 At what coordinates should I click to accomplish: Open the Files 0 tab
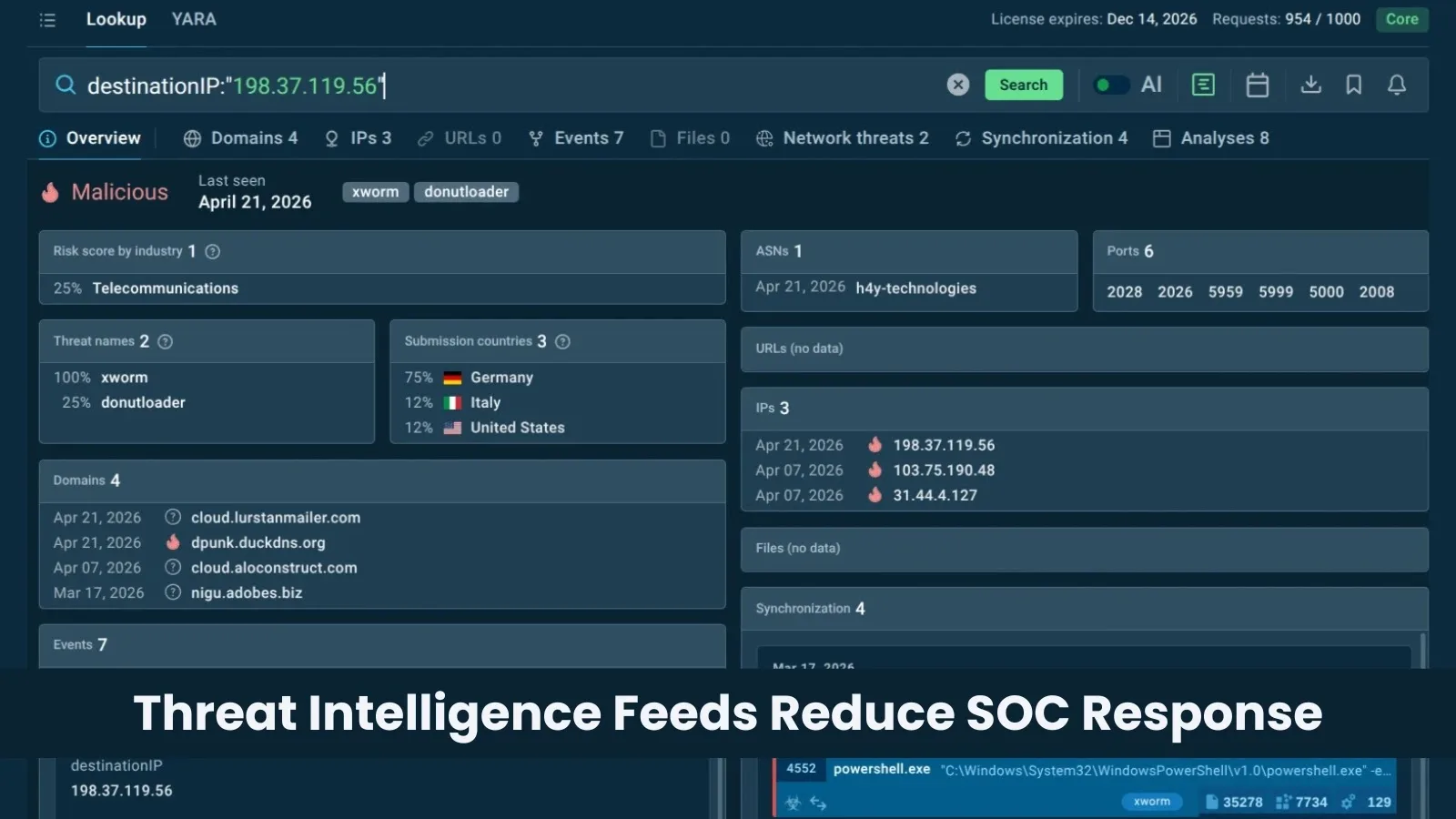click(x=691, y=138)
